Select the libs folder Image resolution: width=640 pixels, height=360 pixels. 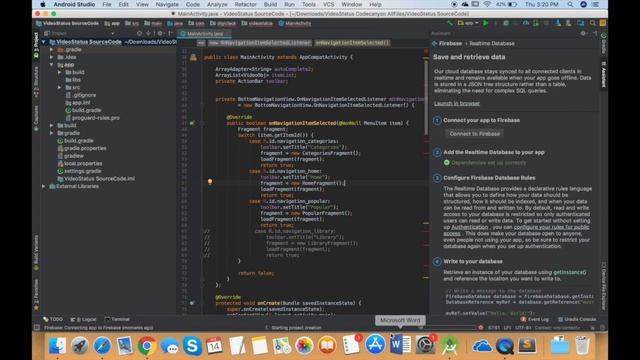(x=73, y=80)
